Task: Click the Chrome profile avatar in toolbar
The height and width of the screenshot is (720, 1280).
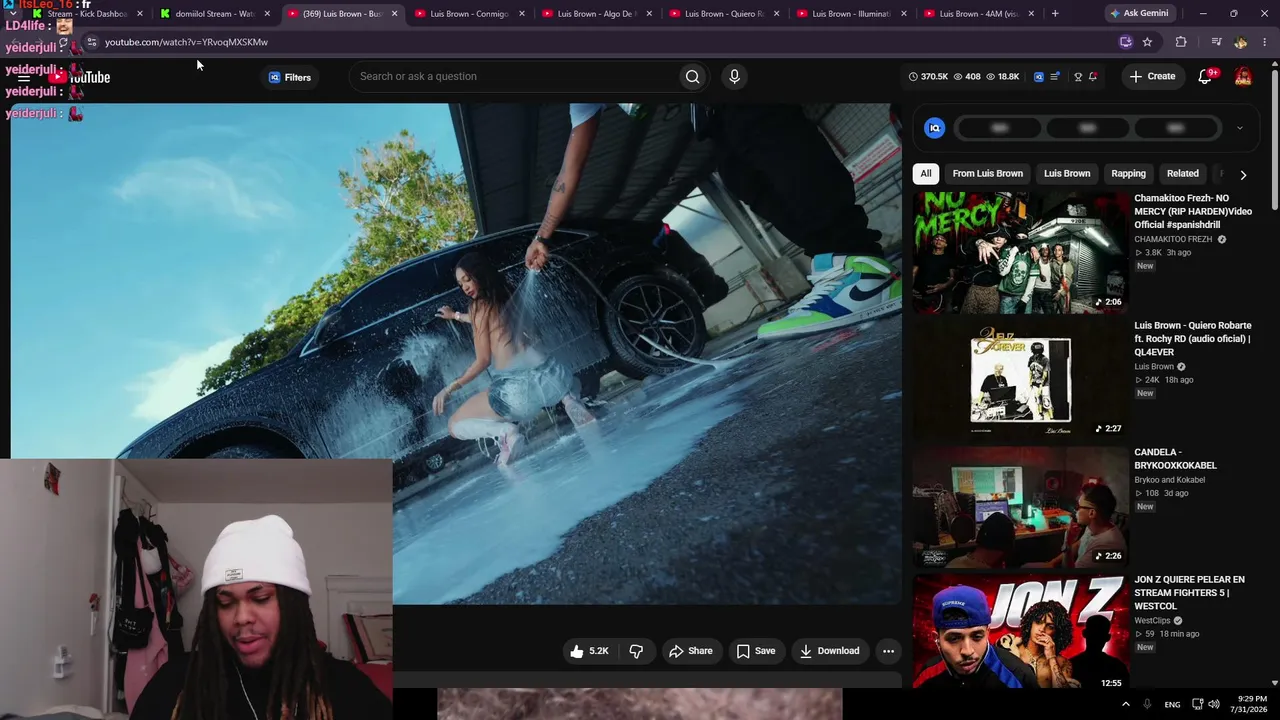Action: click(x=1241, y=42)
